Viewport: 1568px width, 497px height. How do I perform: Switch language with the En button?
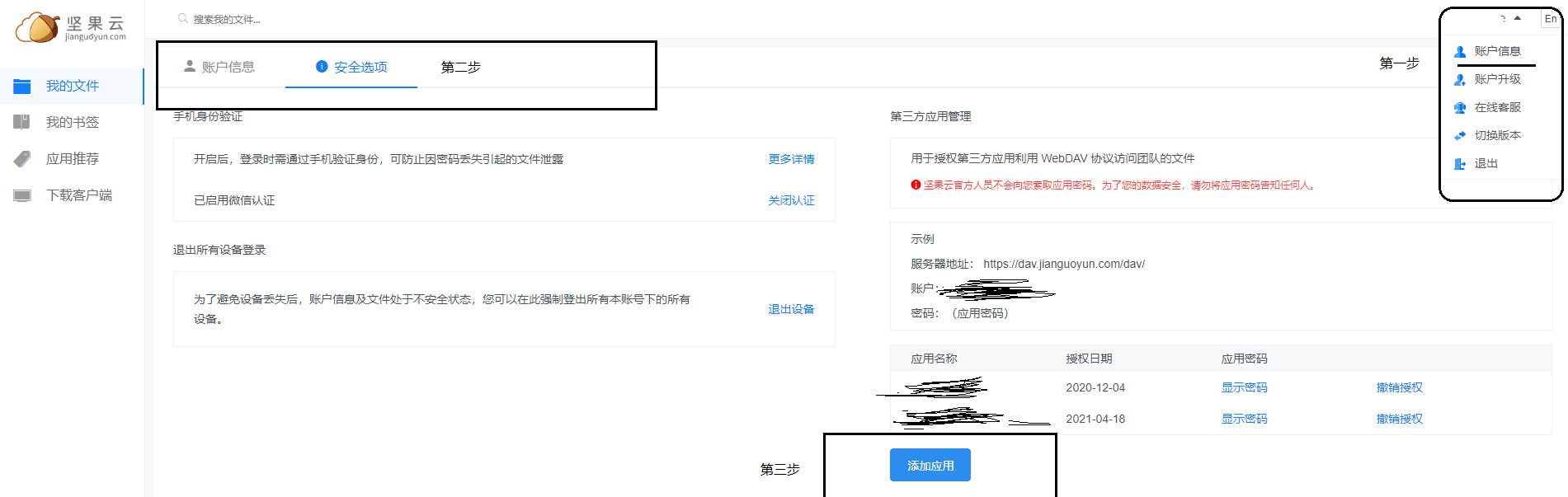pyautogui.click(x=1551, y=19)
